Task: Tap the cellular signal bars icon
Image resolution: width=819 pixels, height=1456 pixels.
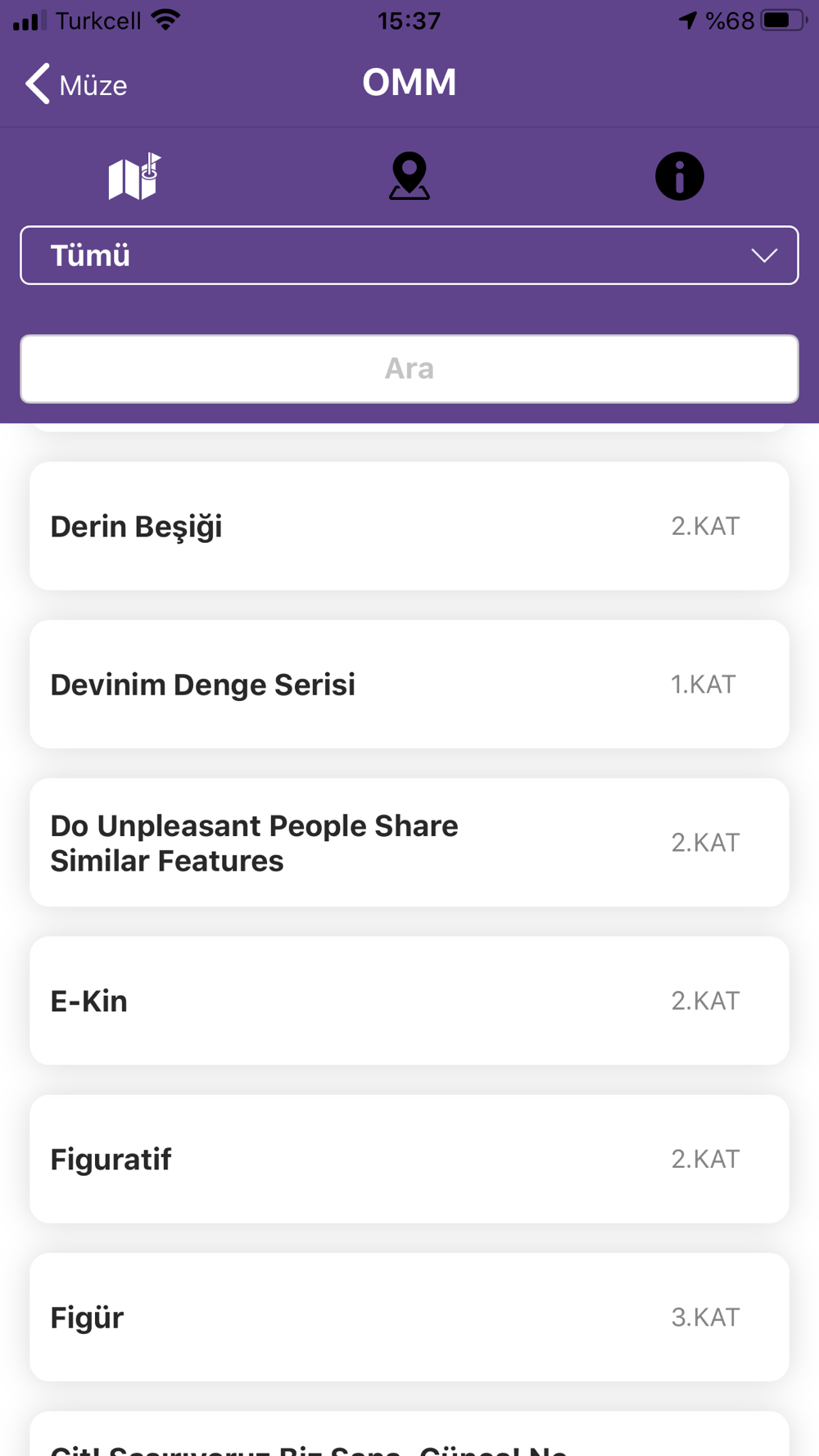Action: tap(30, 20)
